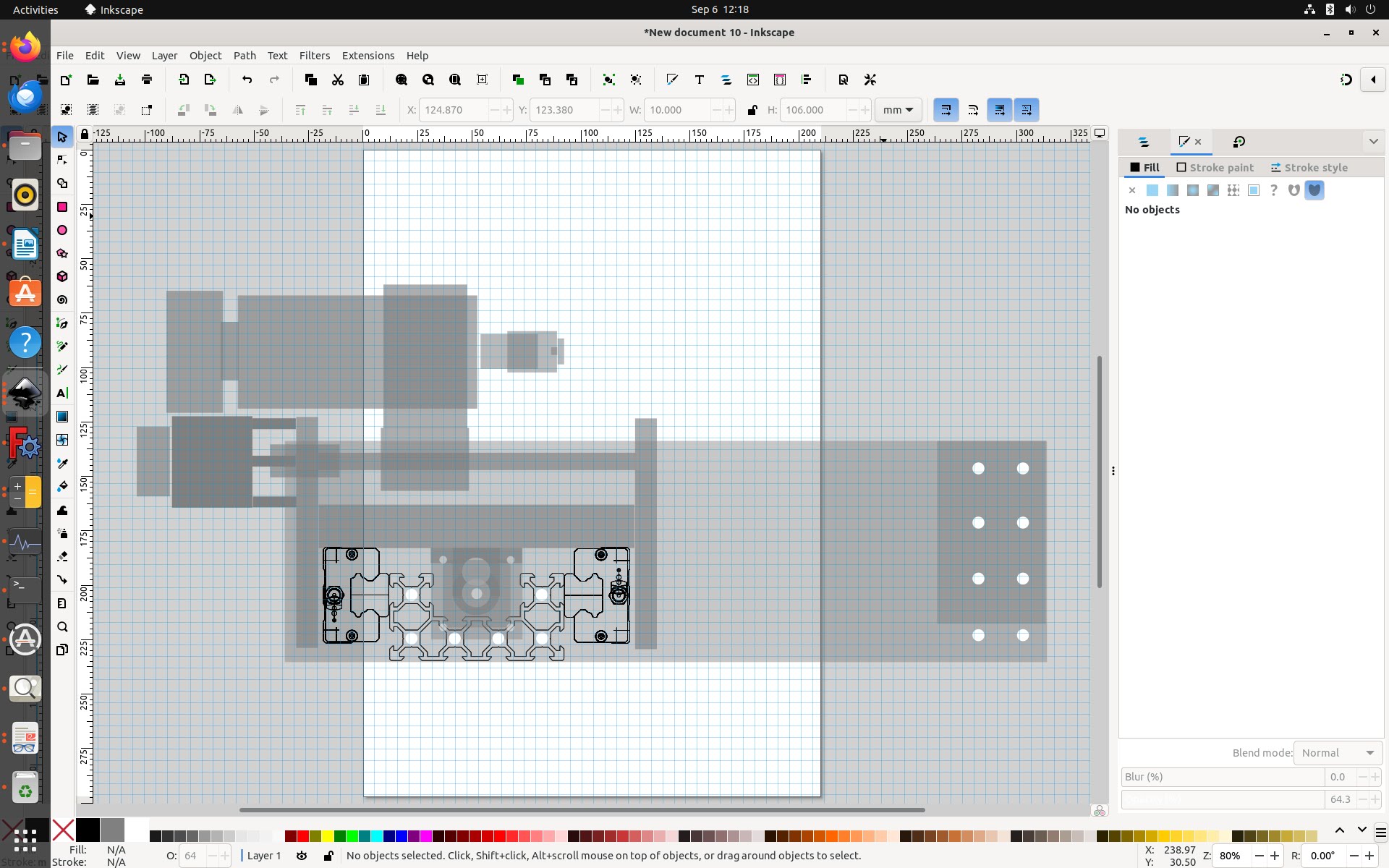Viewport: 1389px width, 868px height.
Task: Click the flat color fill button
Action: (1152, 190)
